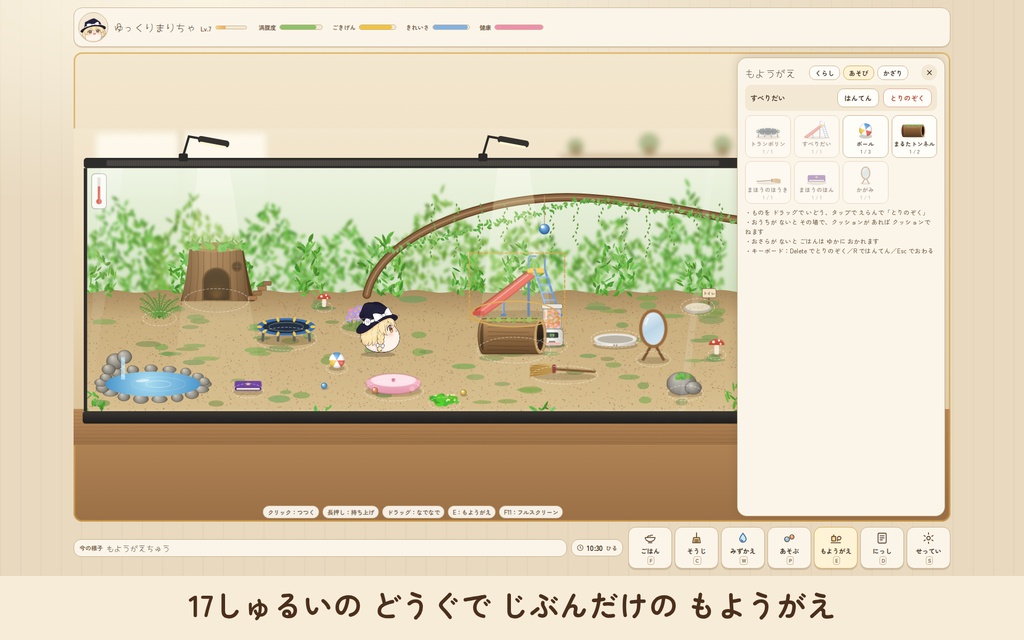Screen dimensions: 1024x640
Task: Flip the item with はんてん
Action: coord(857,98)
